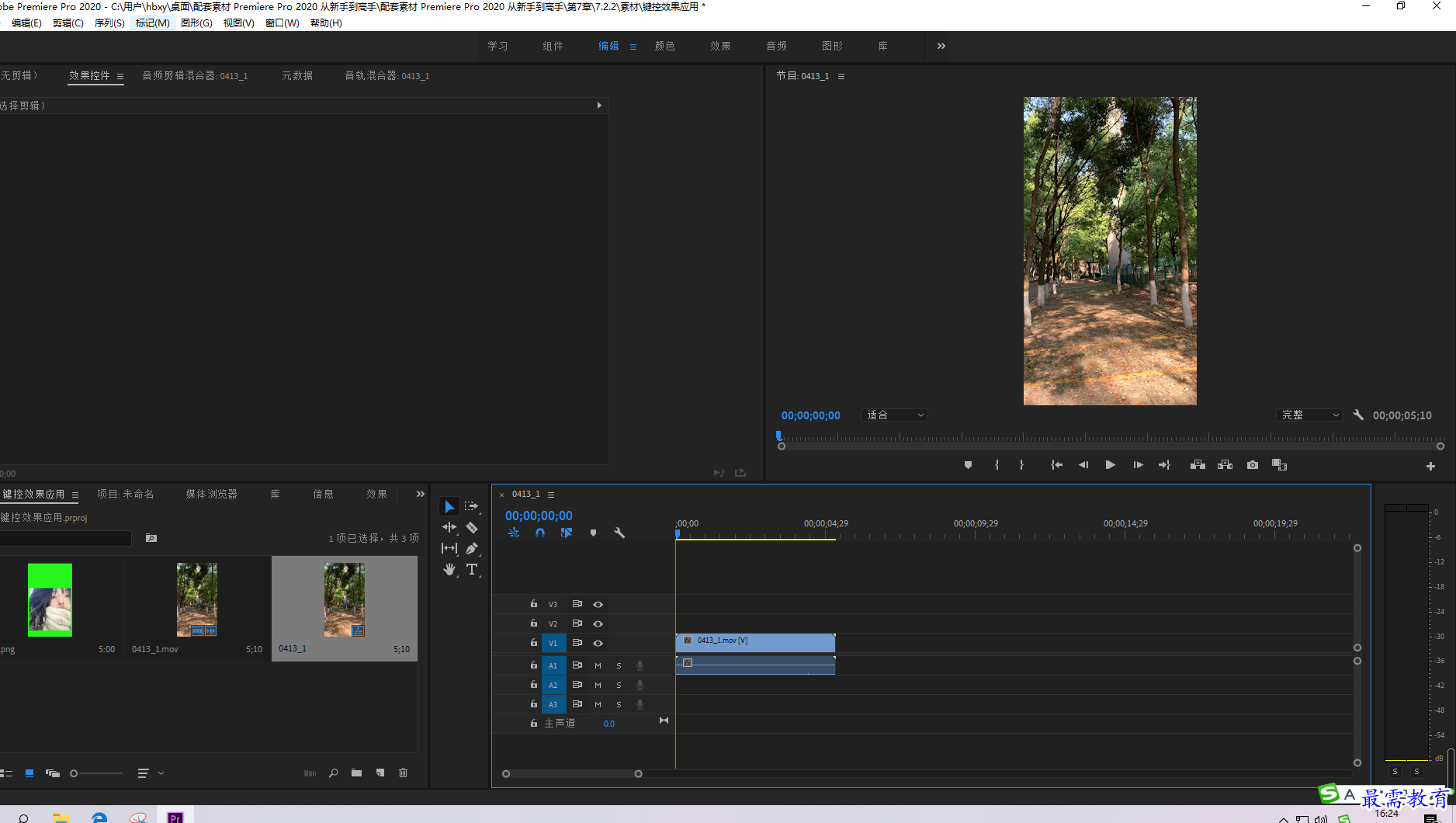Select the Razor tool
1456x823 pixels.
coord(472,527)
